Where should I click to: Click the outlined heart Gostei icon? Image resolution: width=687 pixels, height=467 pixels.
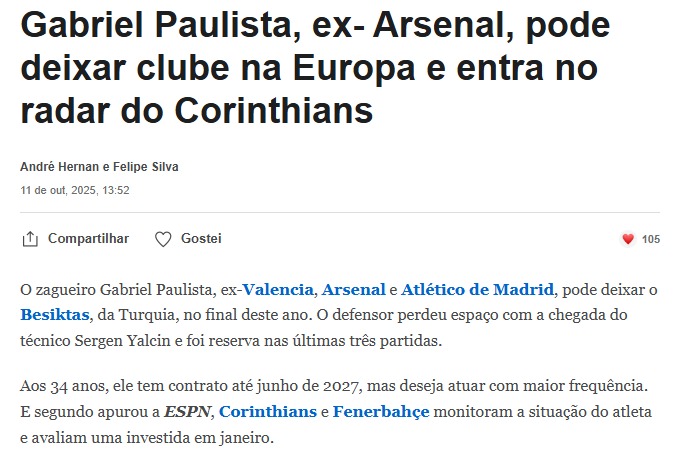point(164,239)
